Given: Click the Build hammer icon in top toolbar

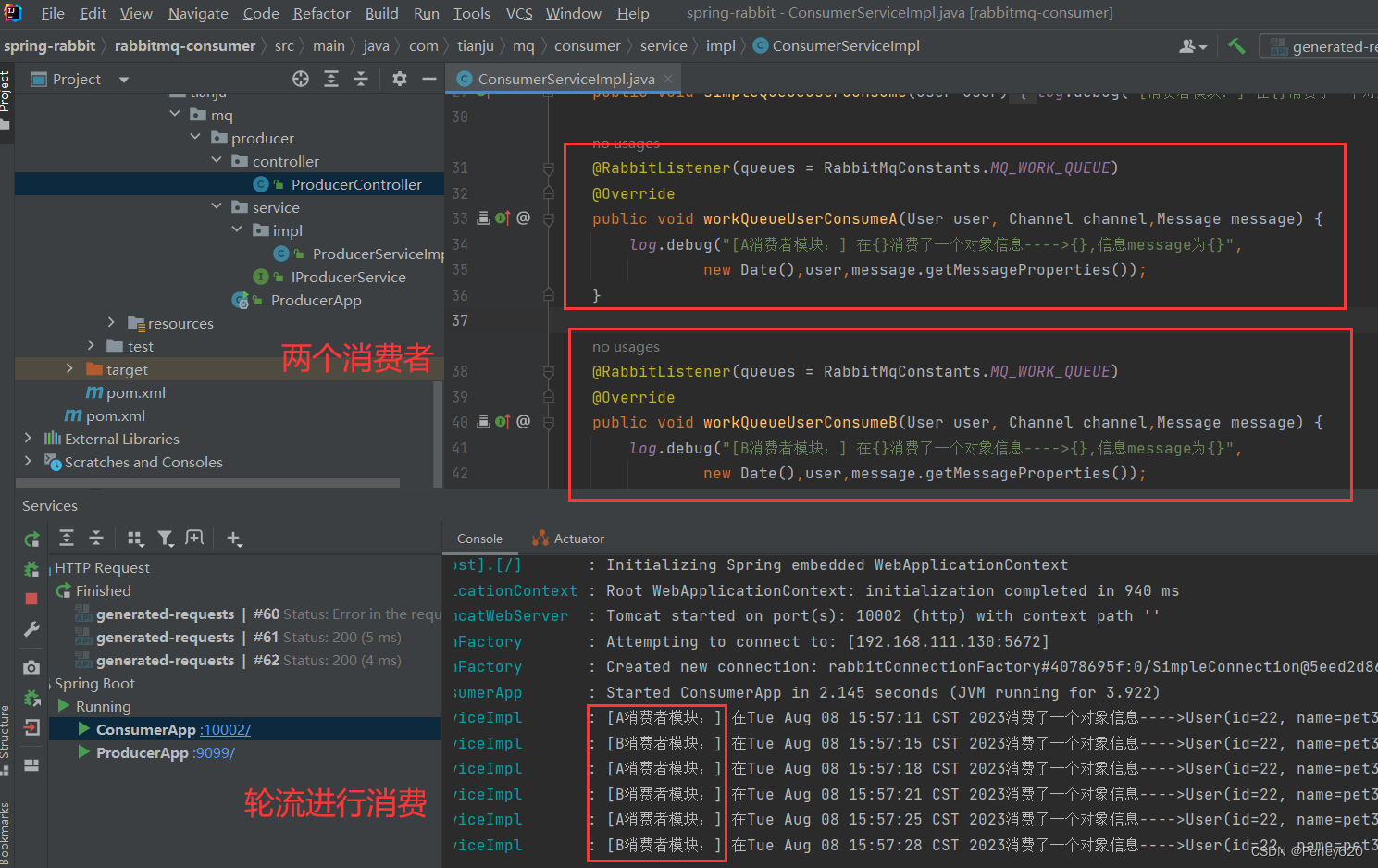Looking at the screenshot, I should (1236, 45).
